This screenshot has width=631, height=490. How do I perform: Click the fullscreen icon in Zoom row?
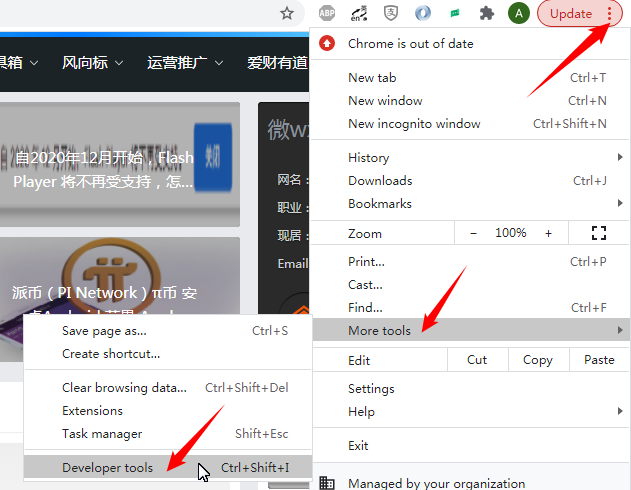click(599, 232)
